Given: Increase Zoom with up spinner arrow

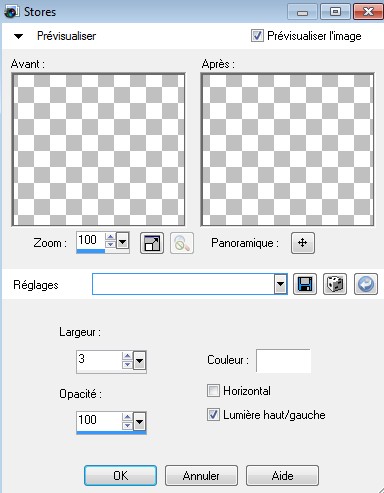Looking at the screenshot, I should click(110, 237).
